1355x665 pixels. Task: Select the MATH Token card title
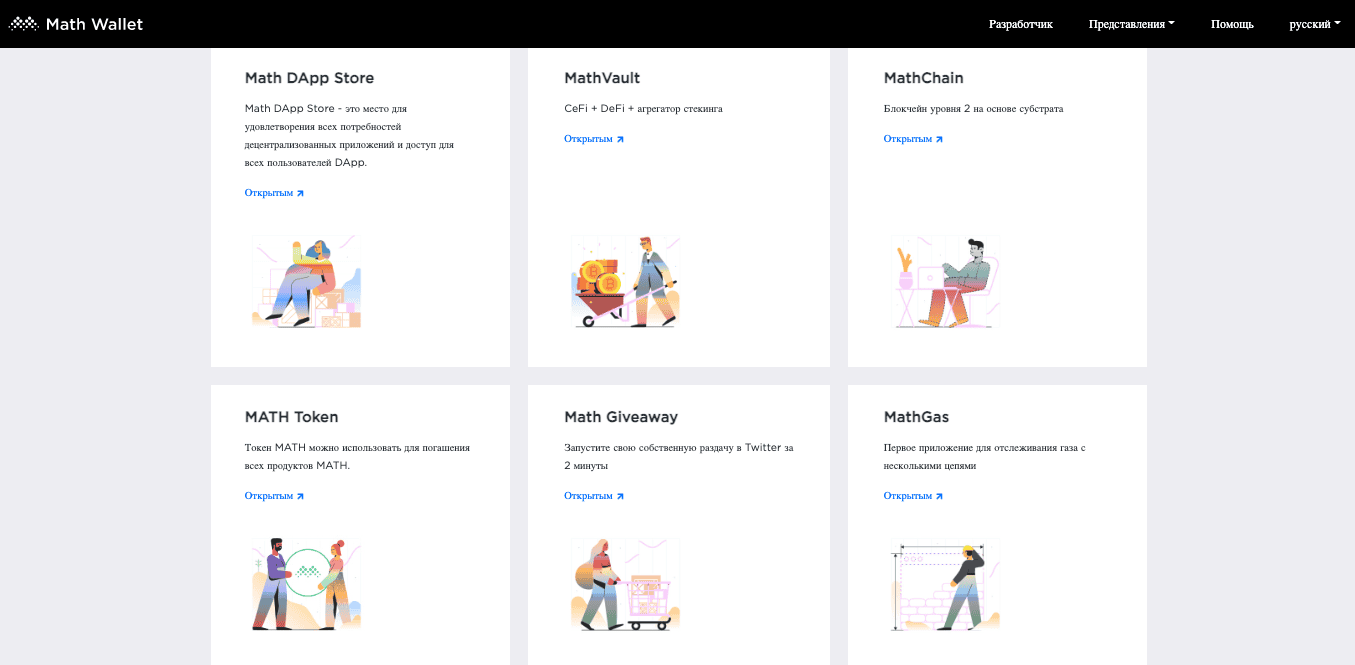coord(292,417)
